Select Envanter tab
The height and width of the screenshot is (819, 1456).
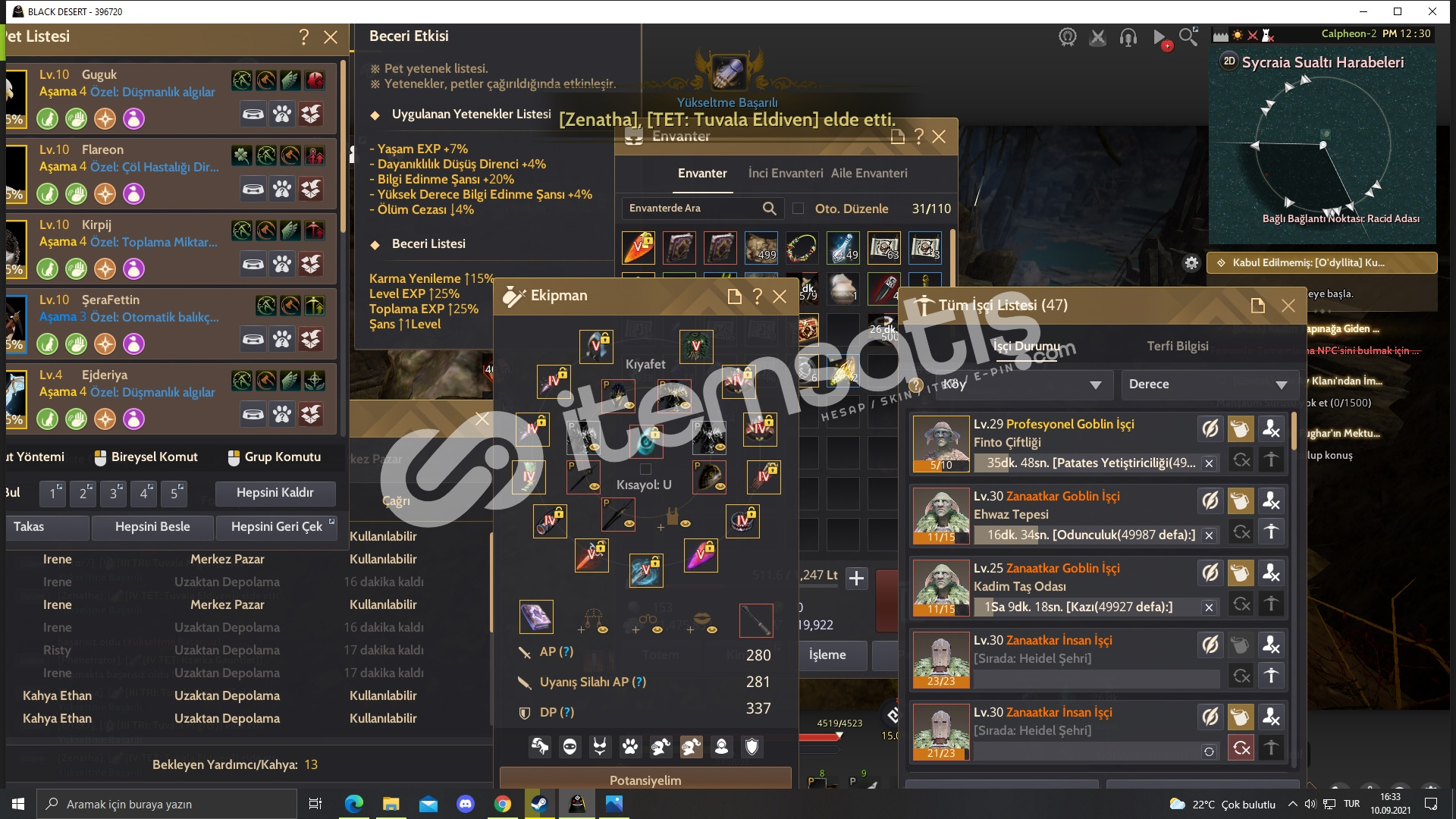click(x=702, y=174)
